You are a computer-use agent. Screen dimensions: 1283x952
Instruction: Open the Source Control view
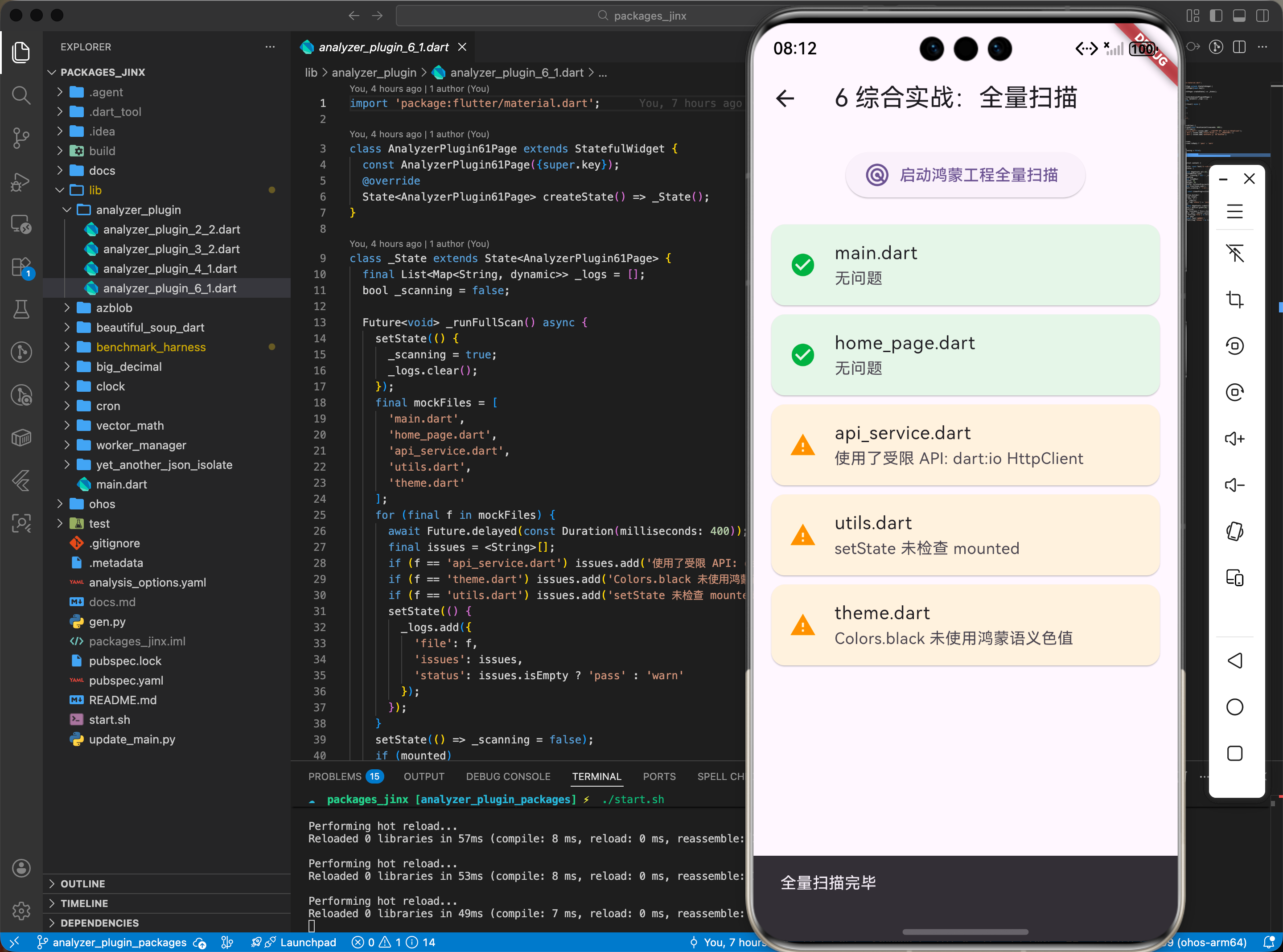pyautogui.click(x=21, y=138)
